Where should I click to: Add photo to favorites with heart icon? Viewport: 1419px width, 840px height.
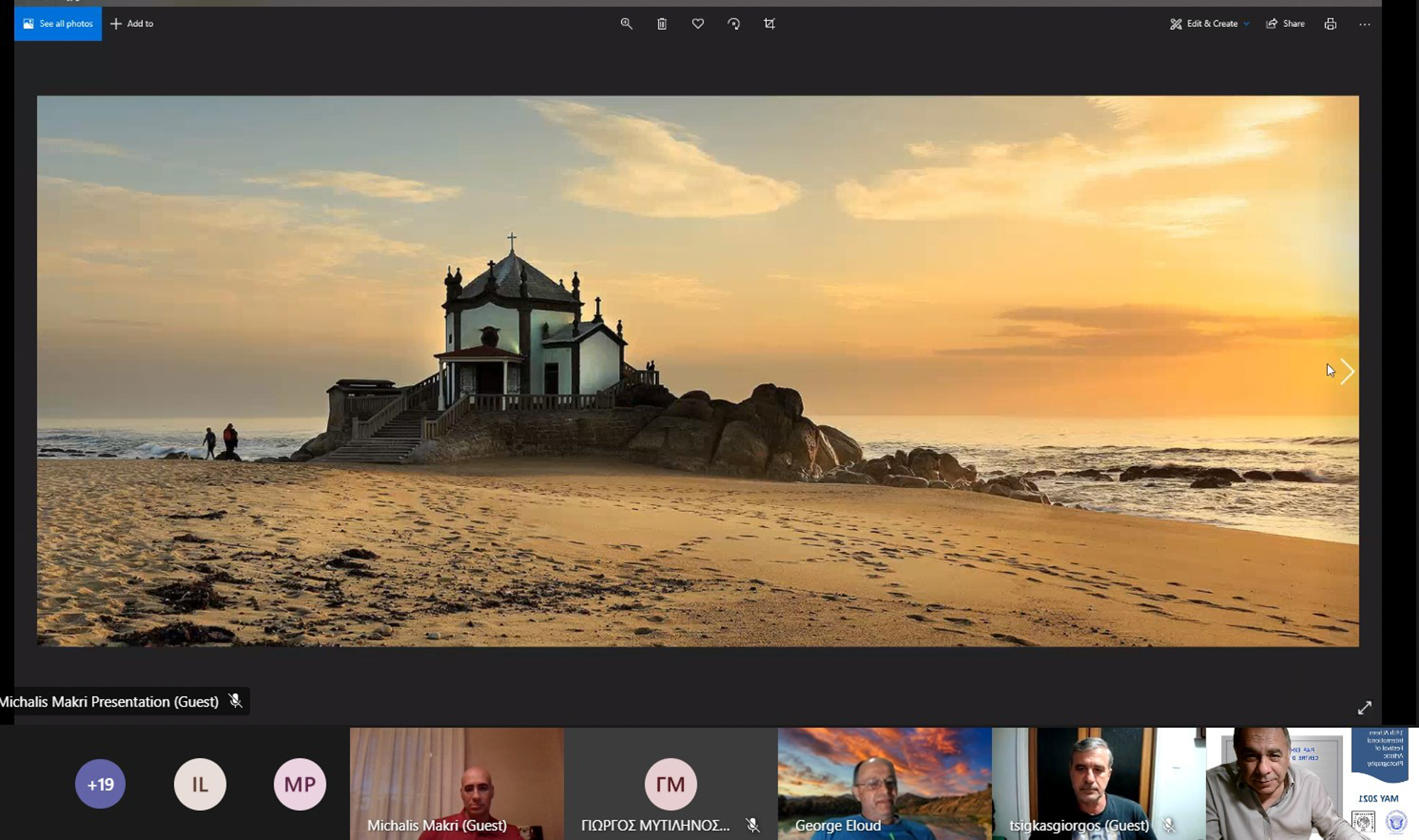pyautogui.click(x=697, y=23)
